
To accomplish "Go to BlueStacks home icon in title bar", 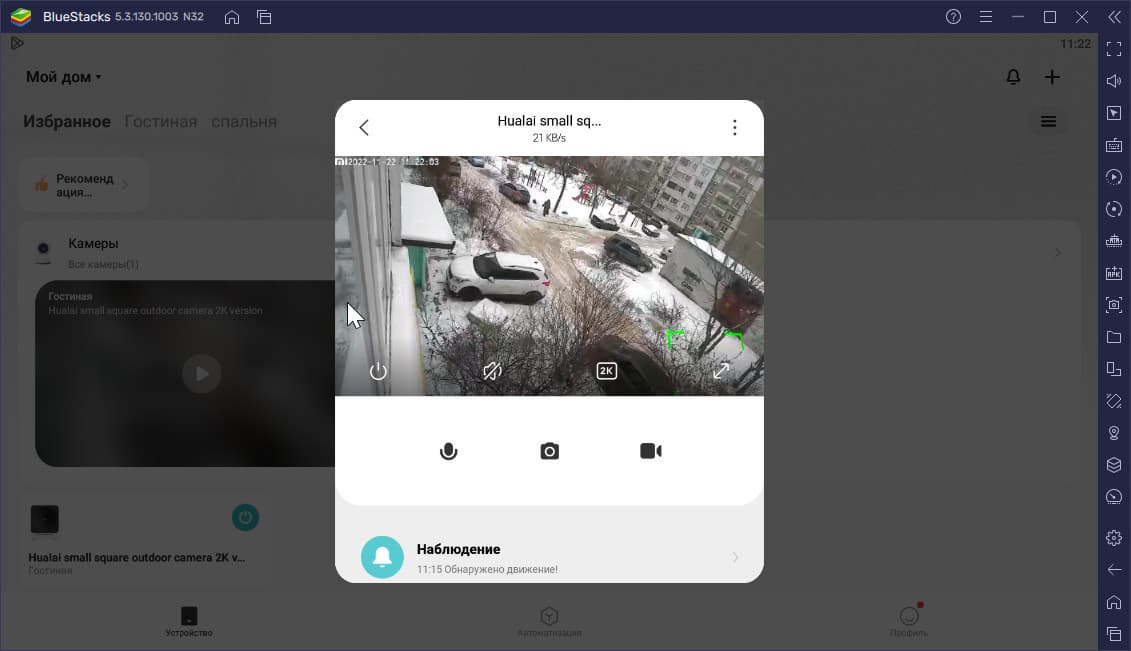I will (232, 17).
